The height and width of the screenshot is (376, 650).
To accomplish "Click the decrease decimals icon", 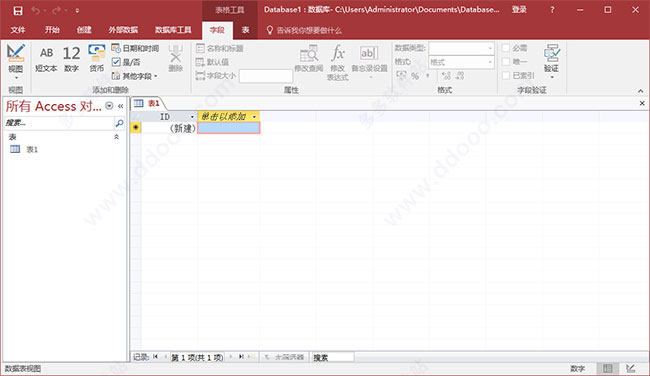I will click(460, 76).
